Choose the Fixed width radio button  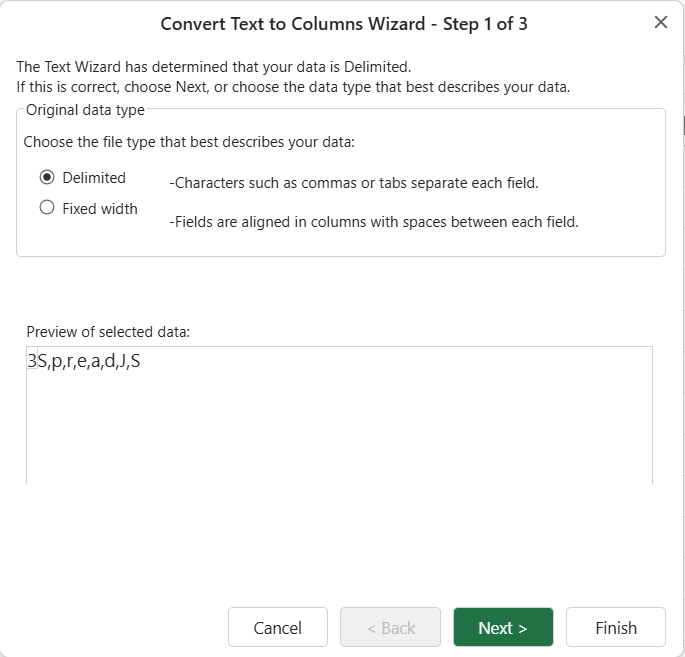pos(47,207)
